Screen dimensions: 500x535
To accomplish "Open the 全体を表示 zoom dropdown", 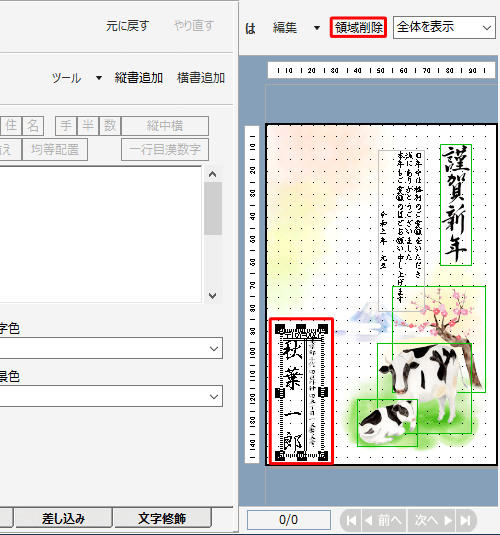I will click(444, 27).
